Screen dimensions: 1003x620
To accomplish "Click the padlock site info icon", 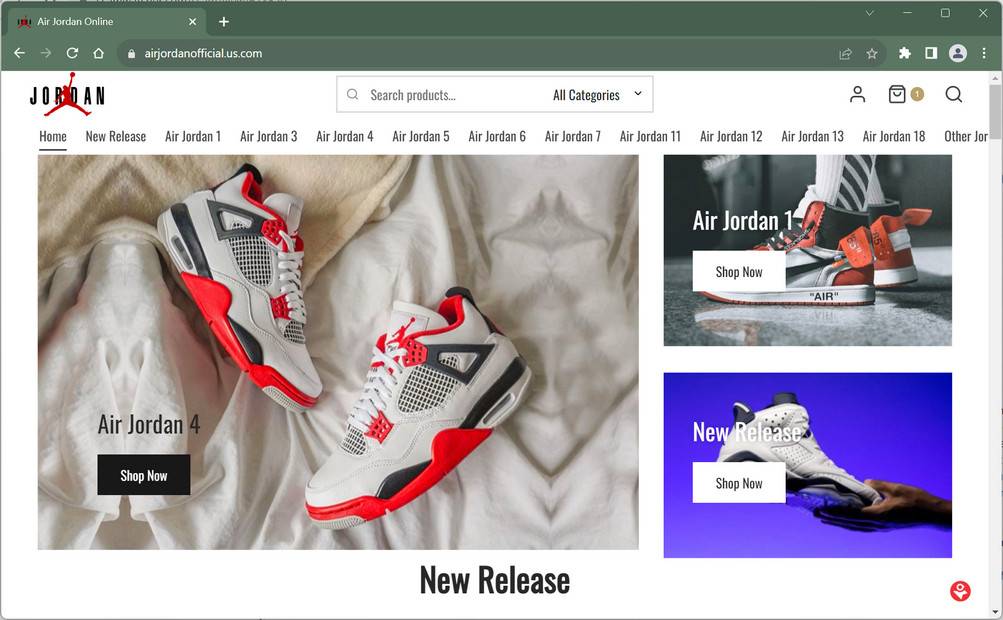I will click(x=131, y=54).
